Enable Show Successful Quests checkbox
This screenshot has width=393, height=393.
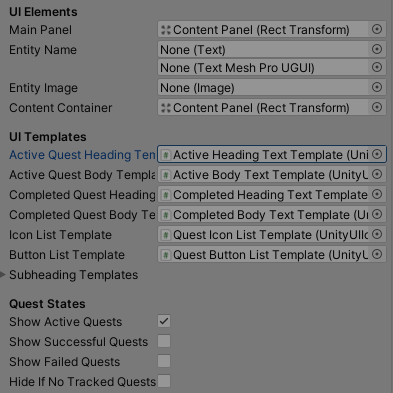(x=164, y=341)
